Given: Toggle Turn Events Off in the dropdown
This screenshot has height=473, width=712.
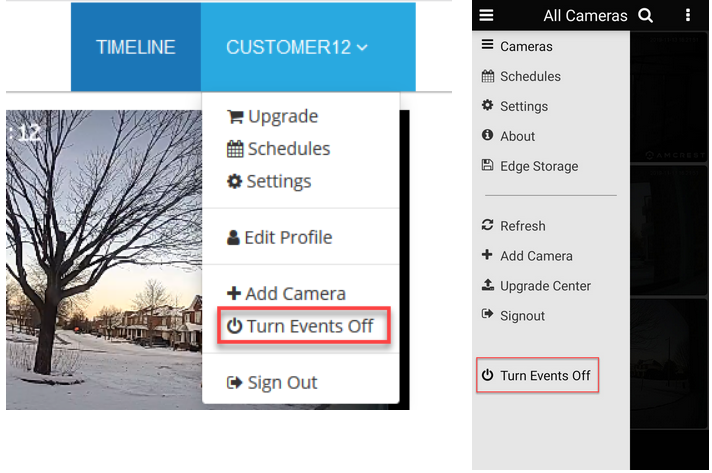Looking at the screenshot, I should point(301,326).
